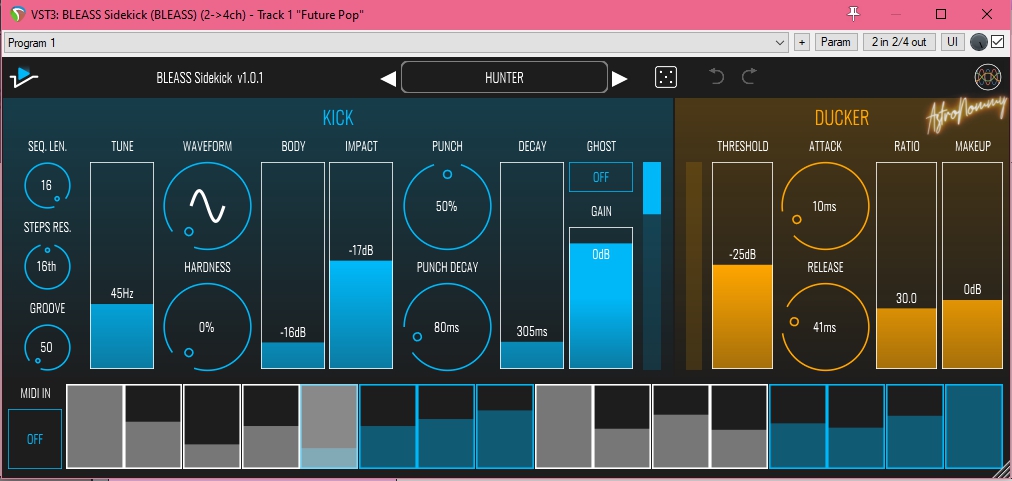Click sequencer step 7
1012x481 pixels.
tap(446, 426)
